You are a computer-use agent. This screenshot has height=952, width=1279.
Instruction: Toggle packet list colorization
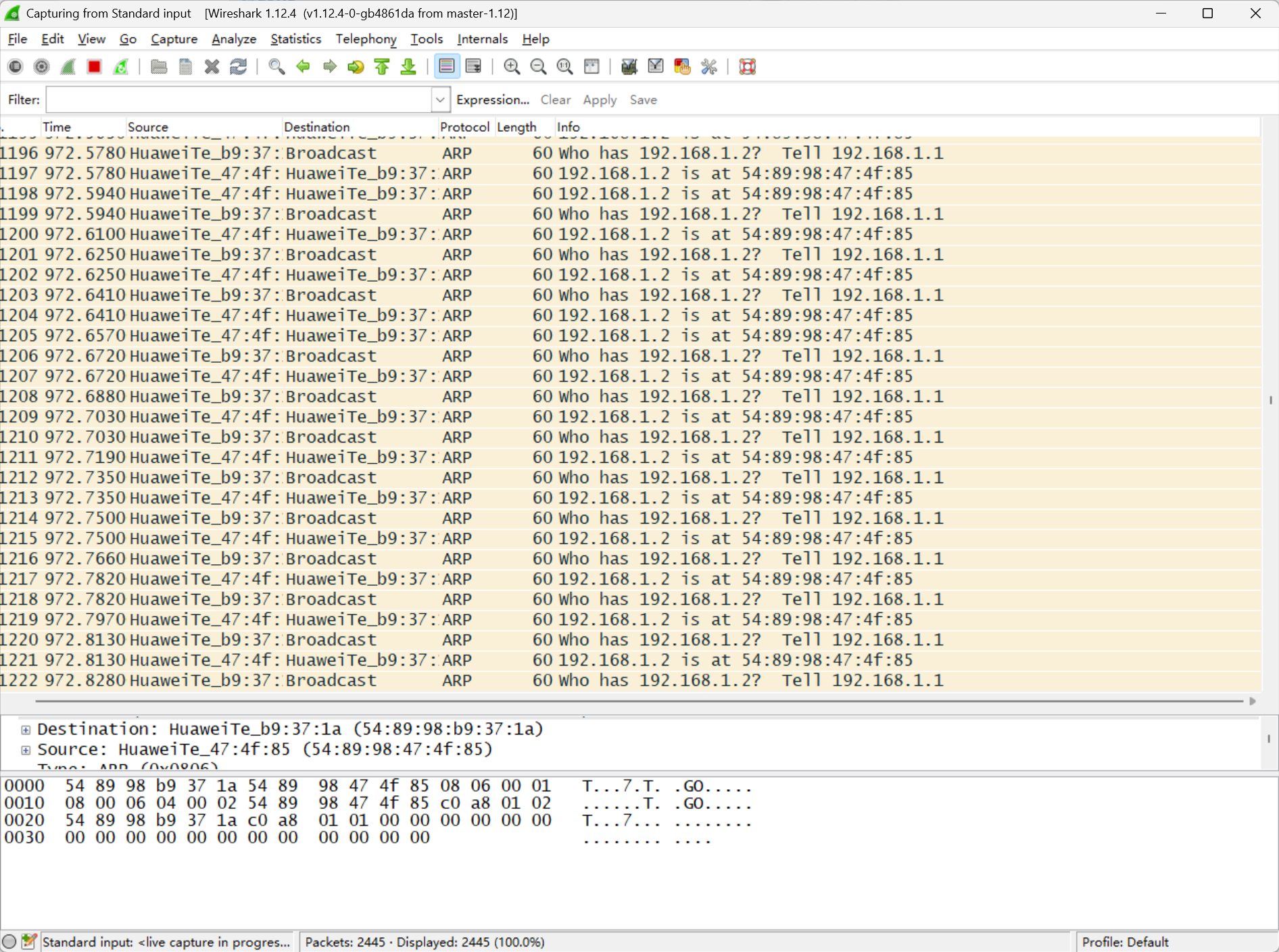click(x=447, y=66)
